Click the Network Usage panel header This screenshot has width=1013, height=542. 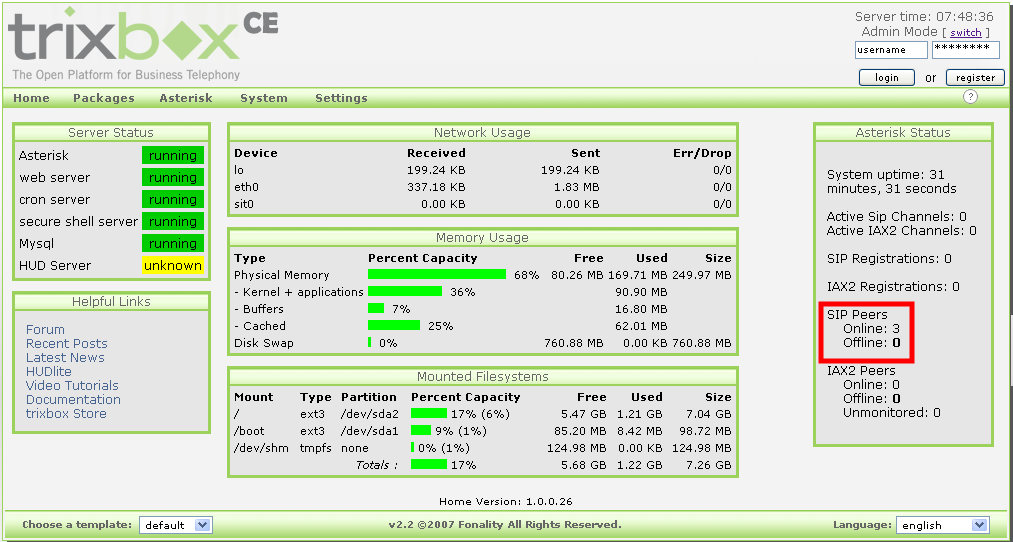click(482, 132)
